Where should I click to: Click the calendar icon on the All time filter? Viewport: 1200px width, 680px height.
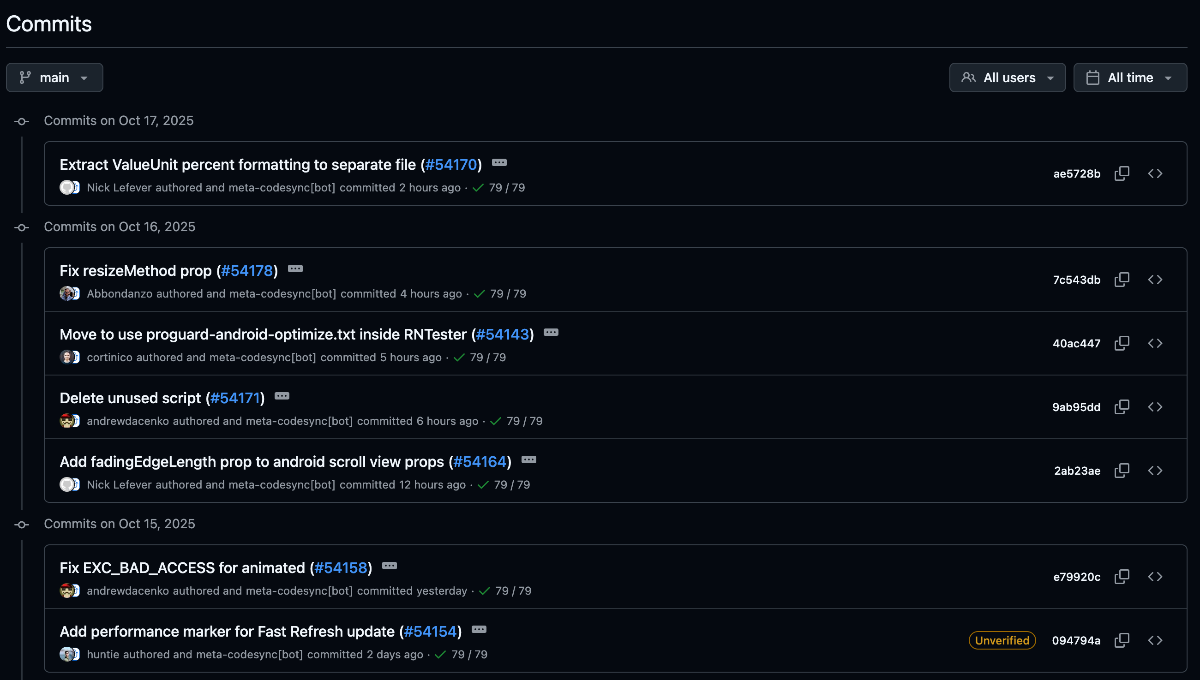coord(1092,77)
